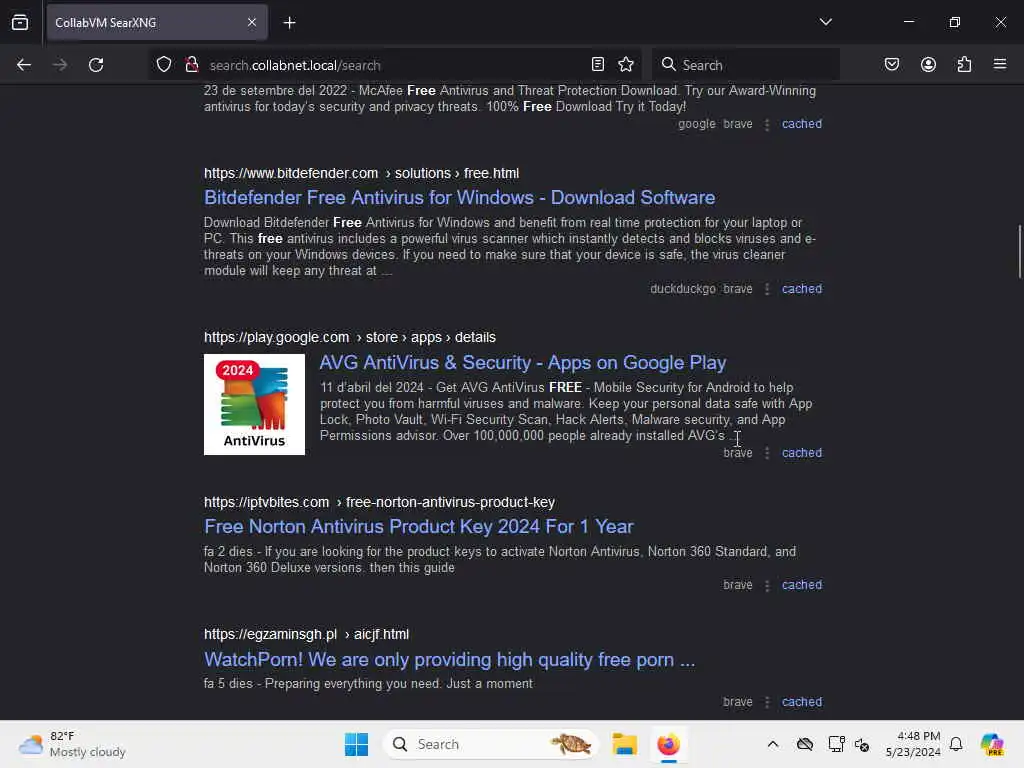
Task: Click 'duckduckgo' engine label on Bitdefender result
Action: coord(682,289)
